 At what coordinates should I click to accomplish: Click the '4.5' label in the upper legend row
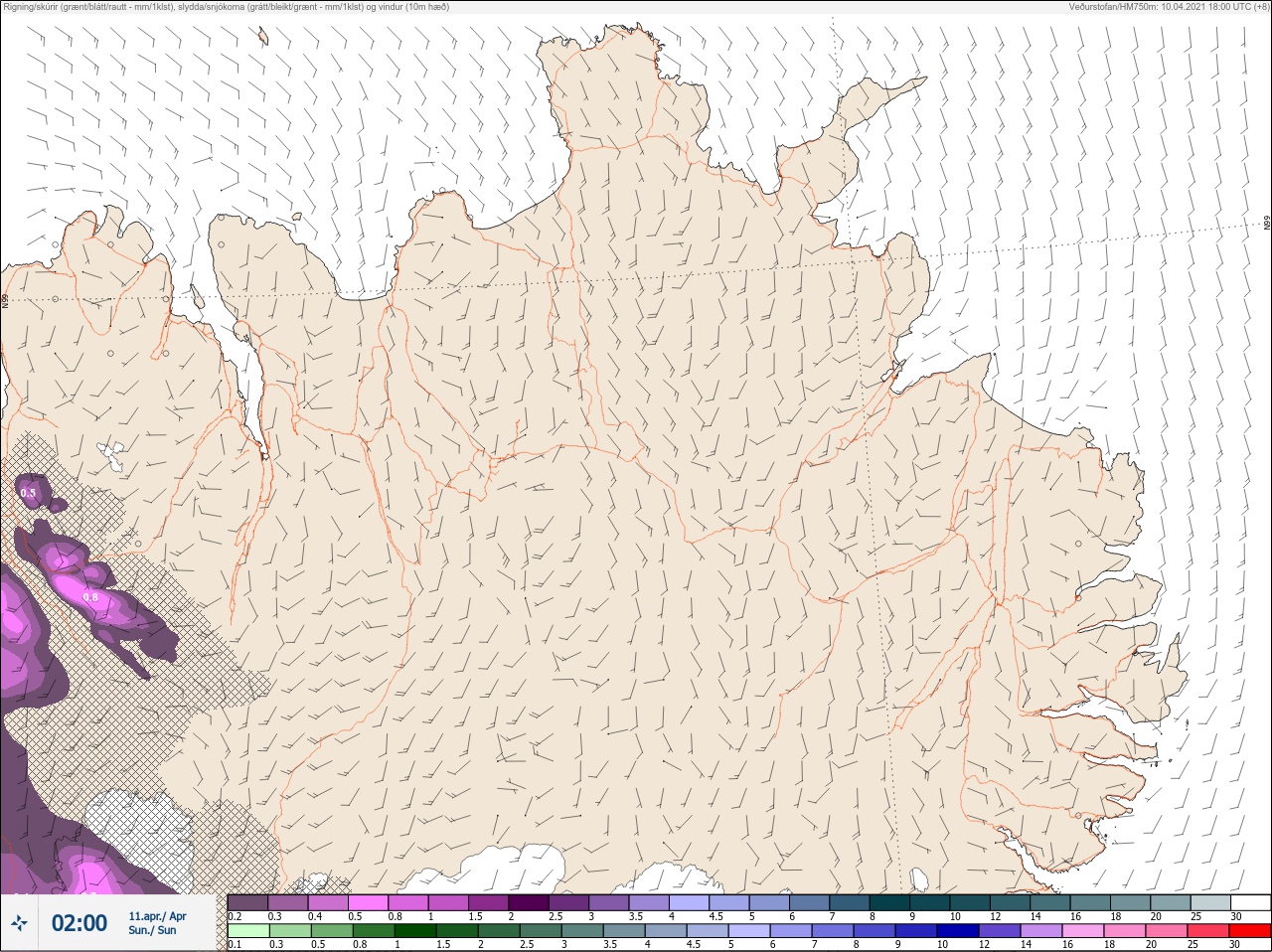715,916
